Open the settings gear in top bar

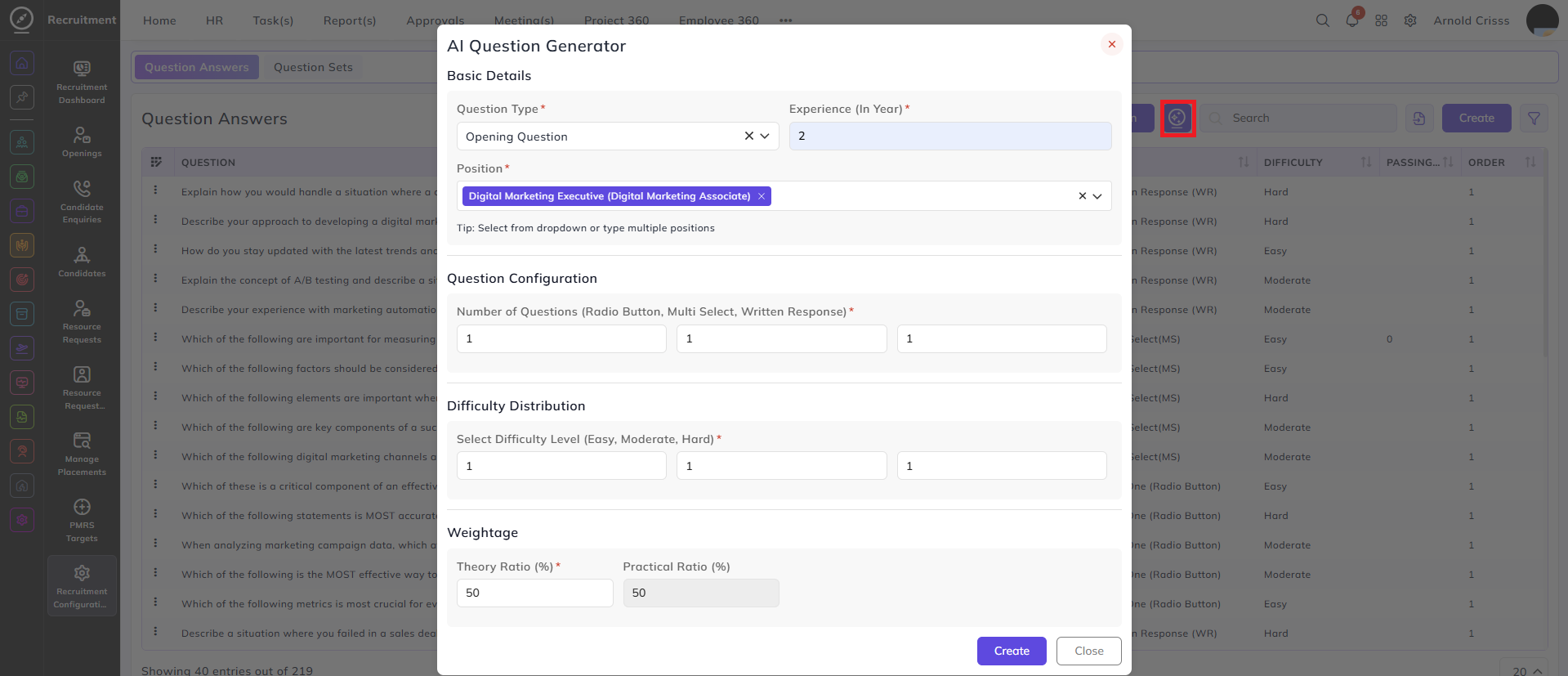pyautogui.click(x=1410, y=20)
